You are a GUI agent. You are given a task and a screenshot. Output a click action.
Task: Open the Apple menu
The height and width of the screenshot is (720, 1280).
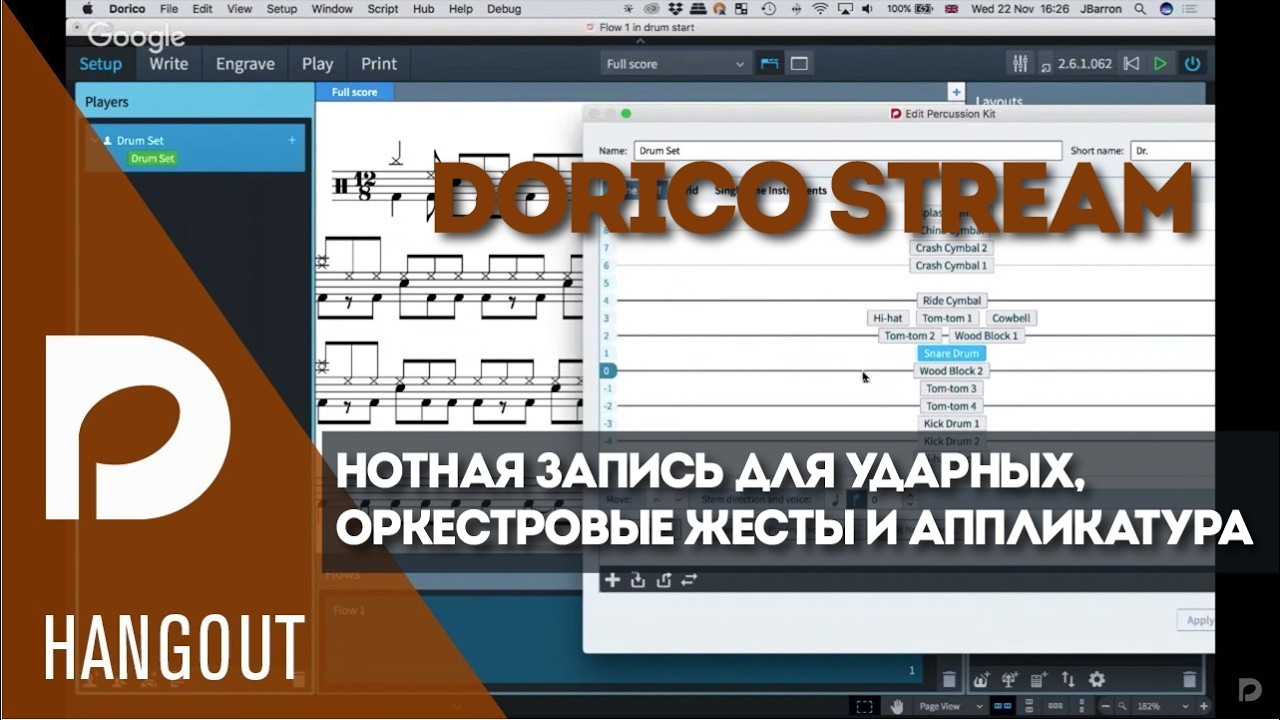[88, 9]
